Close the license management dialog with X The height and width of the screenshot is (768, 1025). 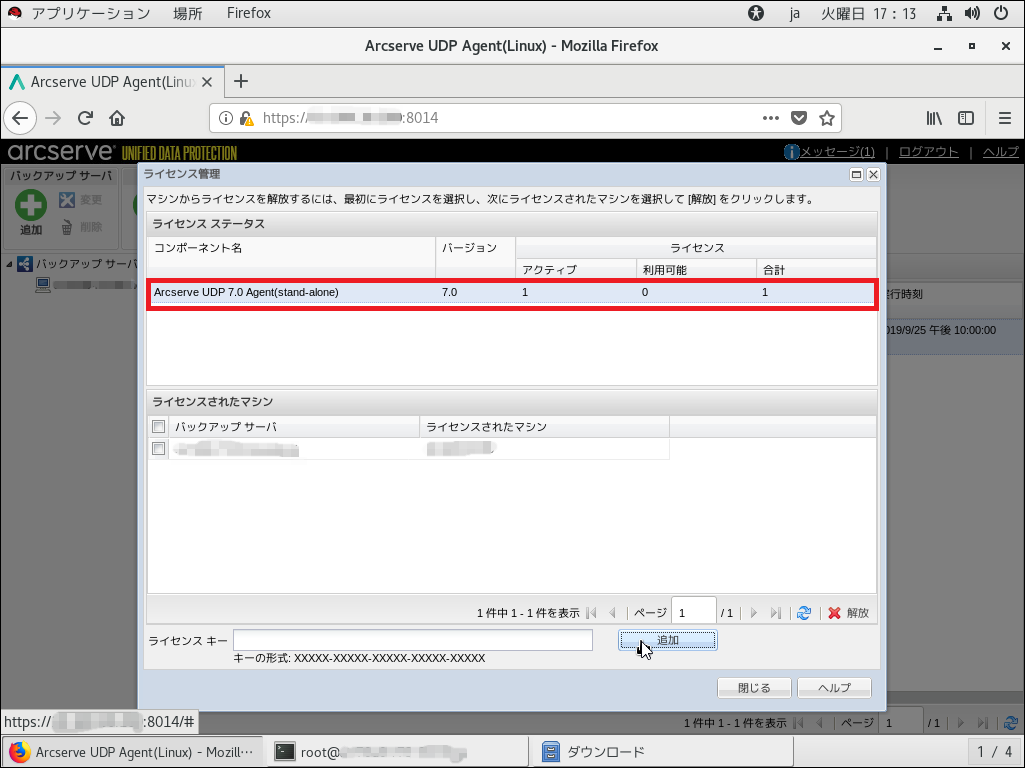873,175
